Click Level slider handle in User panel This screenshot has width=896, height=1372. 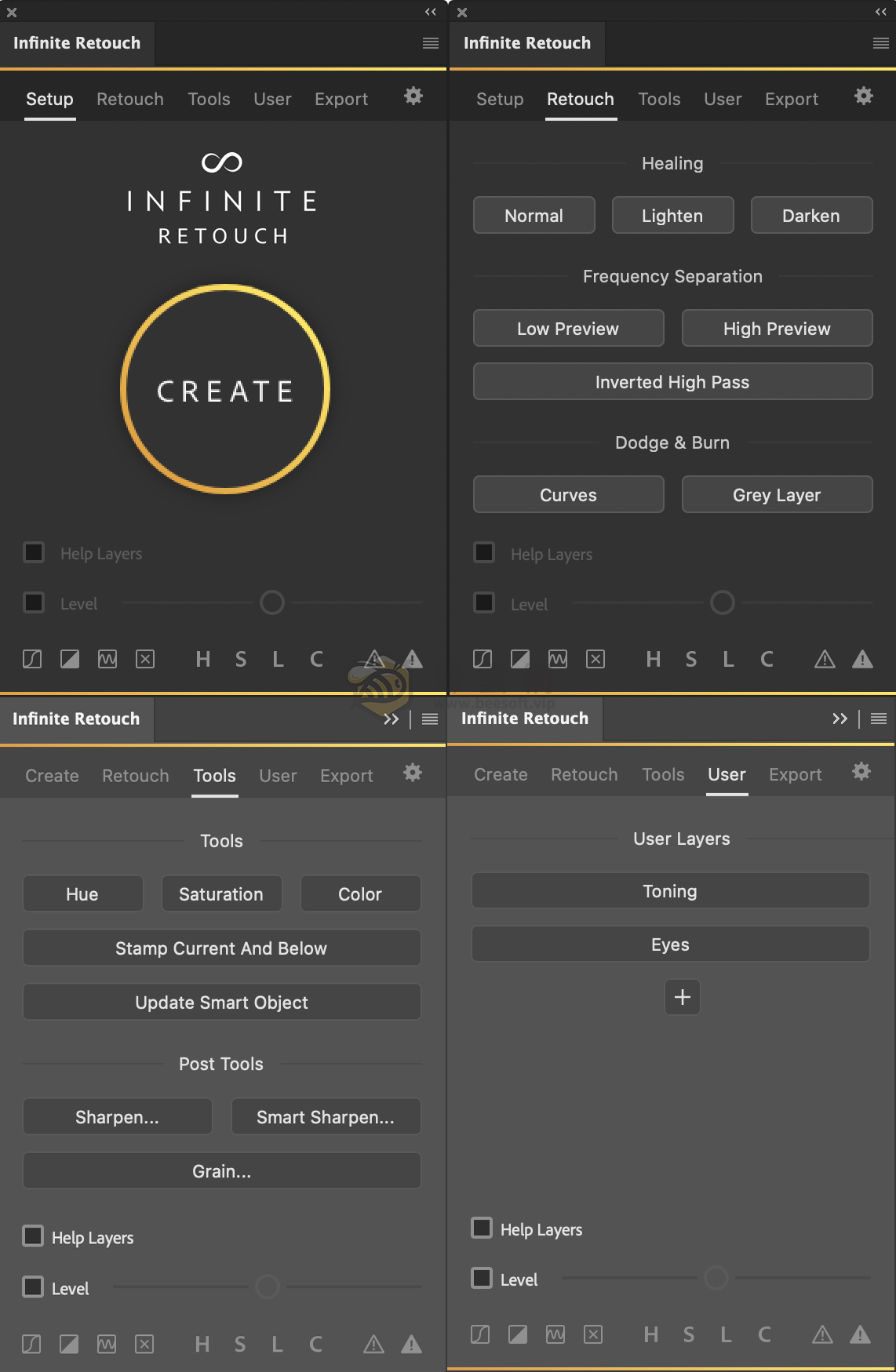pos(716,1278)
